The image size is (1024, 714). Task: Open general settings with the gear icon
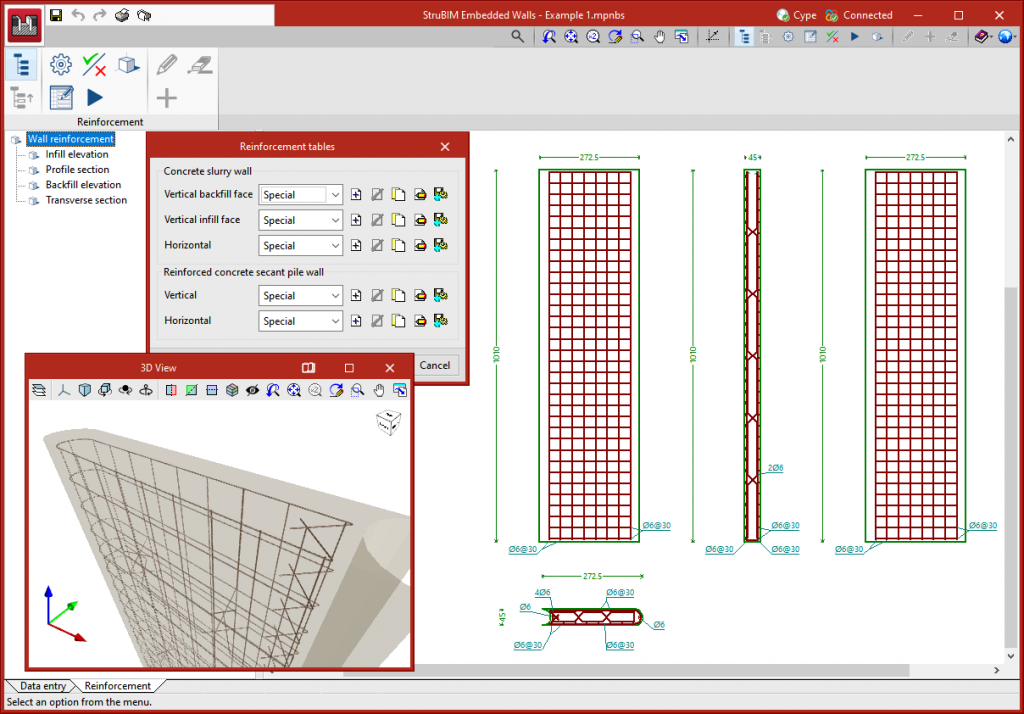pos(60,65)
